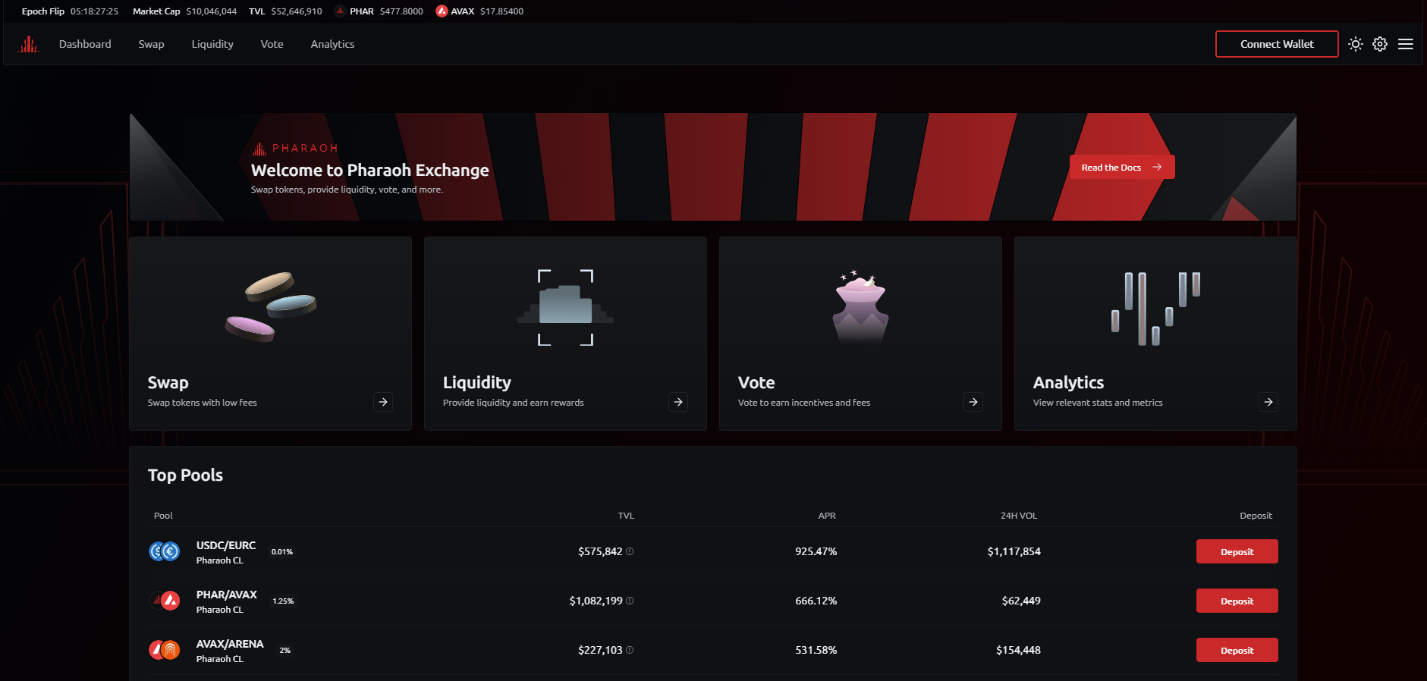The image size is (1427, 681).
Task: Click the AVAX token icon in ticker
Action: click(x=442, y=11)
